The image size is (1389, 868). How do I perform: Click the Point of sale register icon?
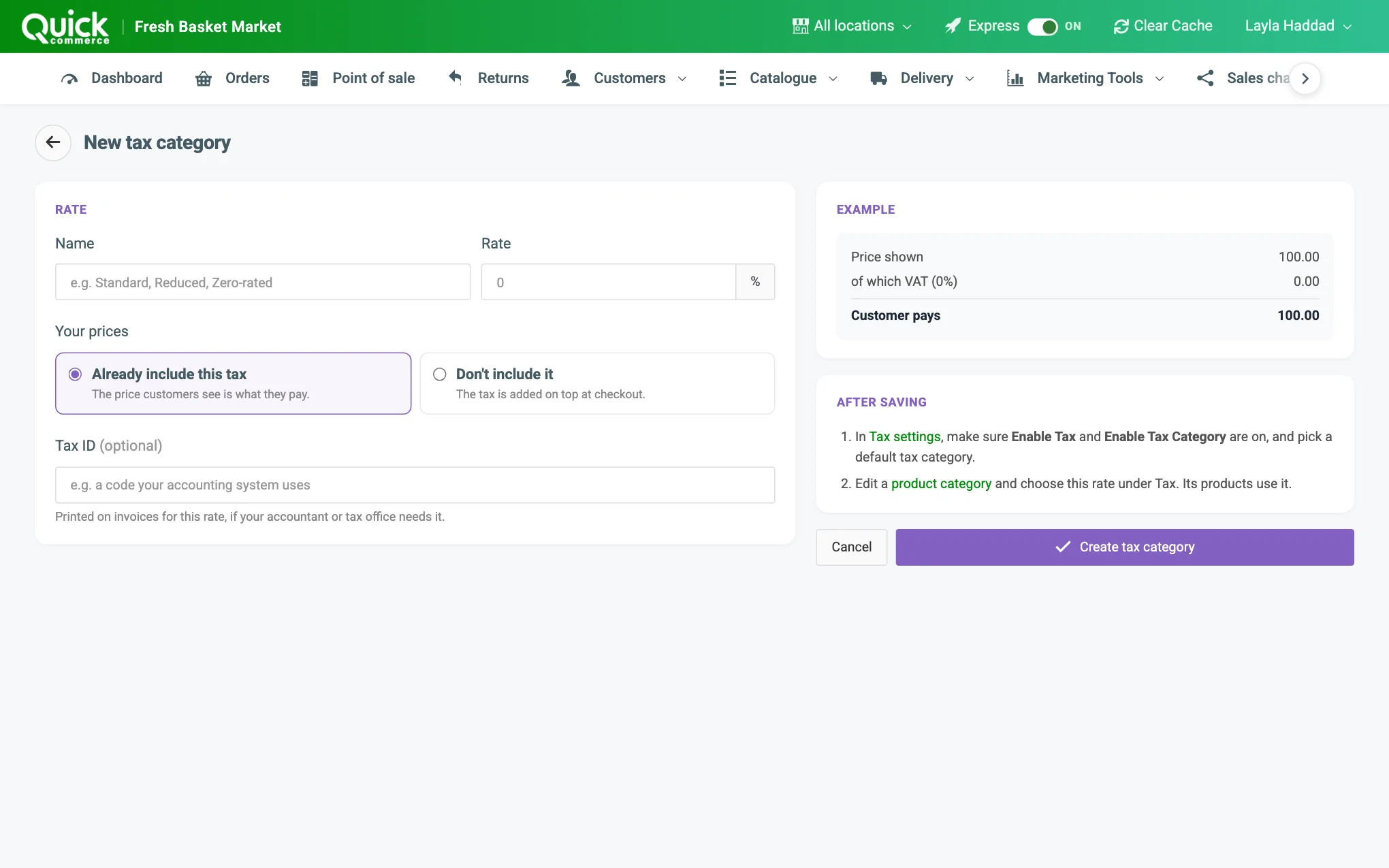pyautogui.click(x=310, y=78)
